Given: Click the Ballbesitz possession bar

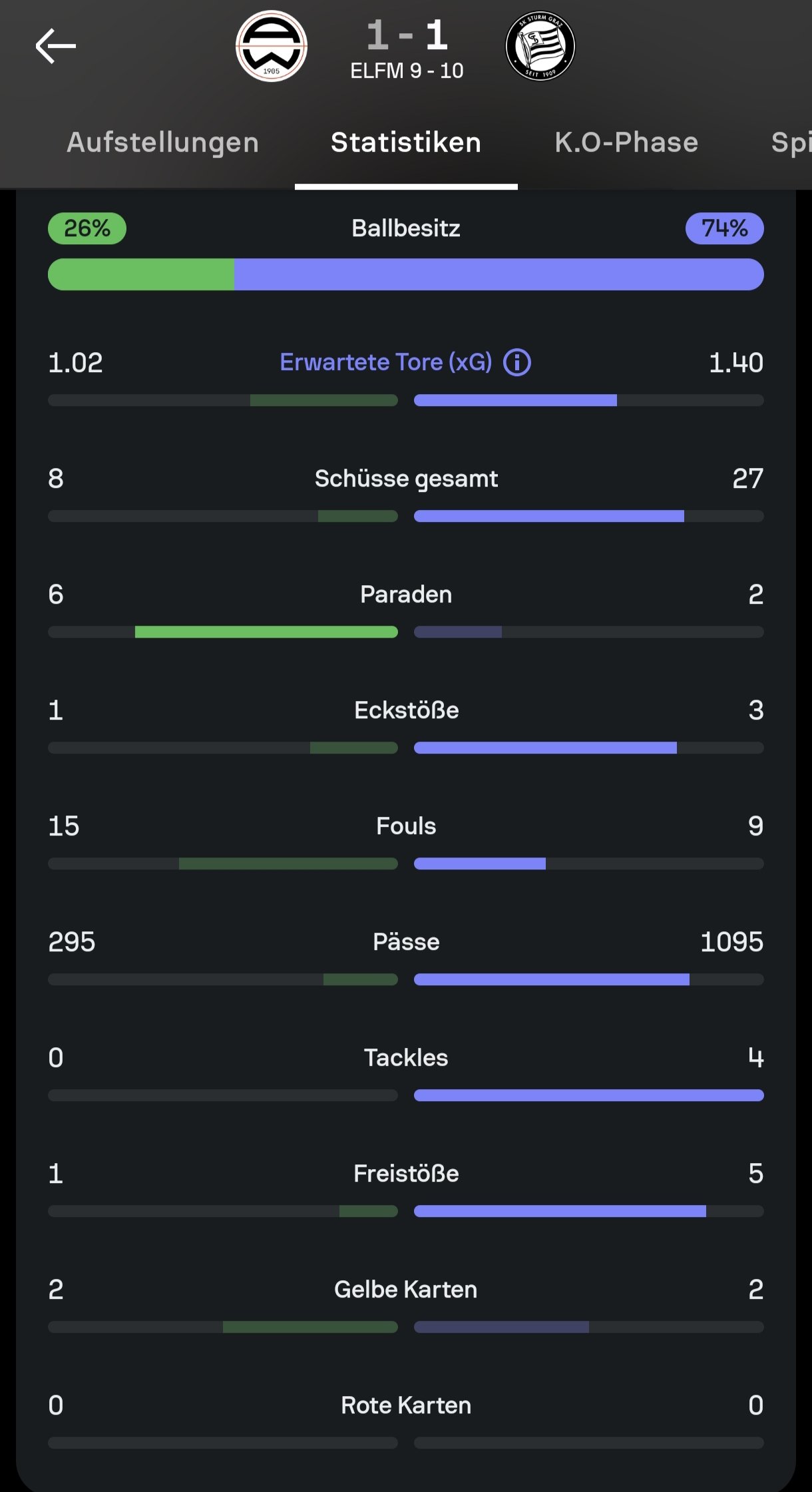Looking at the screenshot, I should (406, 274).
